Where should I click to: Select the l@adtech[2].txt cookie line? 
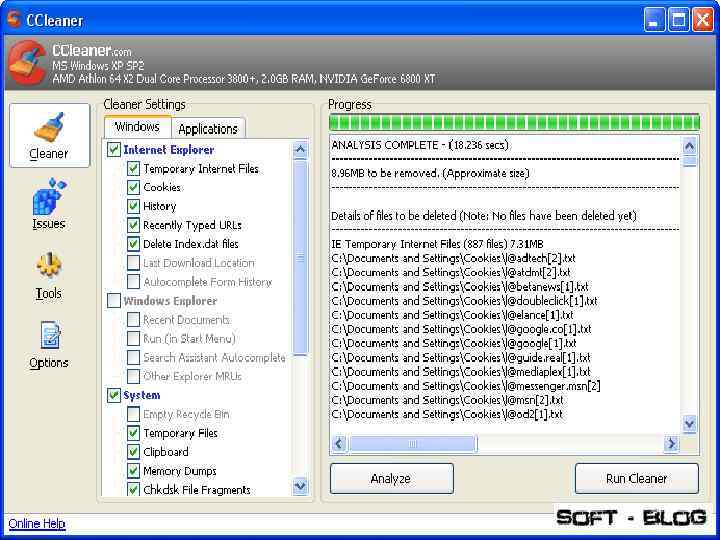[x=453, y=258]
